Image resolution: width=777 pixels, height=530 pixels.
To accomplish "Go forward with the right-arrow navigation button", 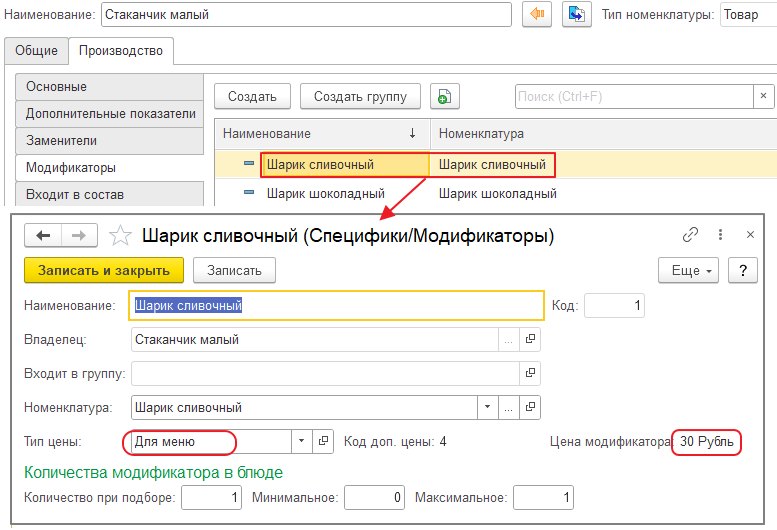I will 79,235.
